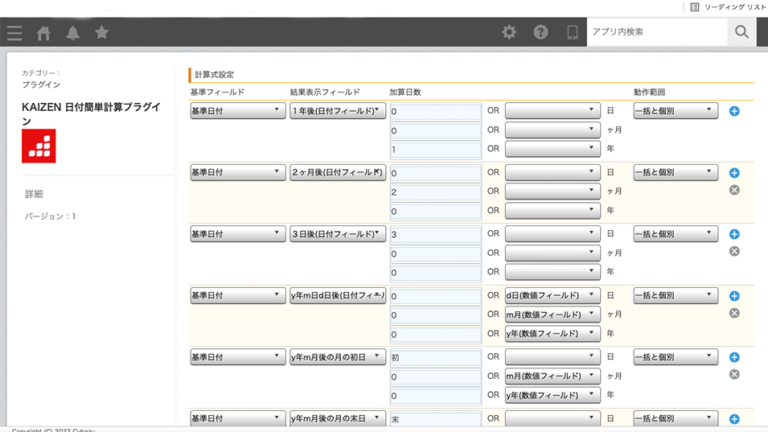Remove the 2ヶ月後 calculation row
The width and height of the screenshot is (768, 432).
point(734,190)
